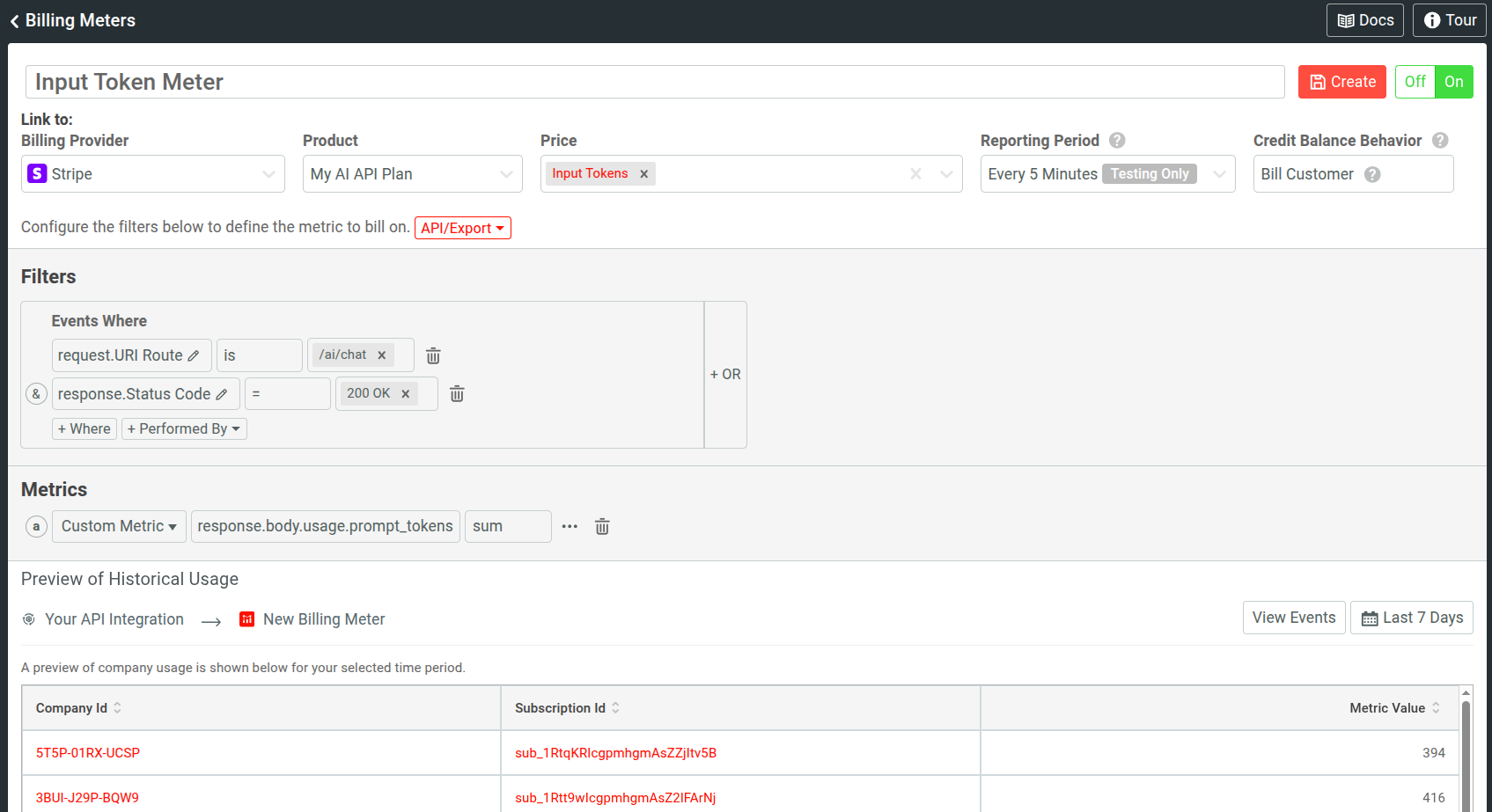Remove the Input Tokens price tag
Viewport: 1492px width, 812px height.
click(x=644, y=174)
